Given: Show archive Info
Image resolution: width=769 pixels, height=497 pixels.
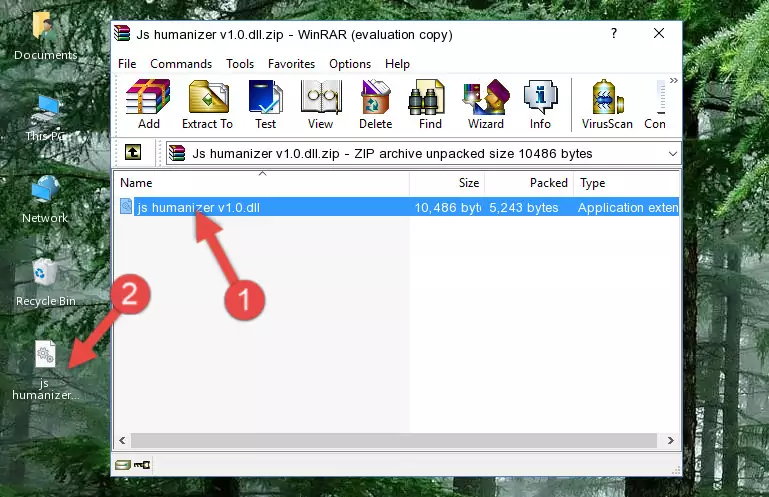Looking at the screenshot, I should pyautogui.click(x=540, y=104).
